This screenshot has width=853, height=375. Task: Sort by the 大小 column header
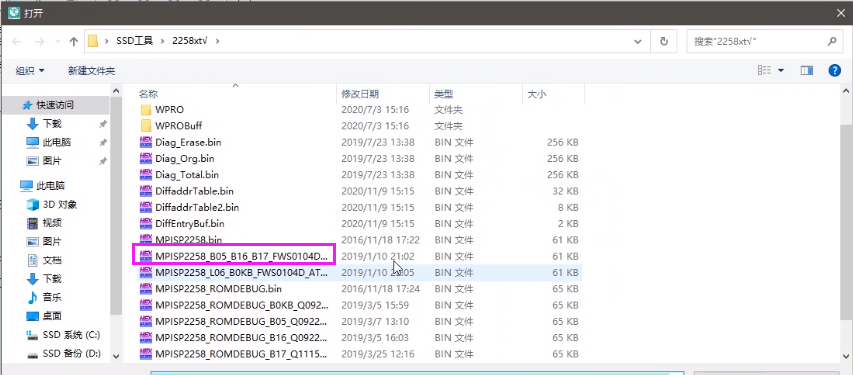click(x=536, y=94)
